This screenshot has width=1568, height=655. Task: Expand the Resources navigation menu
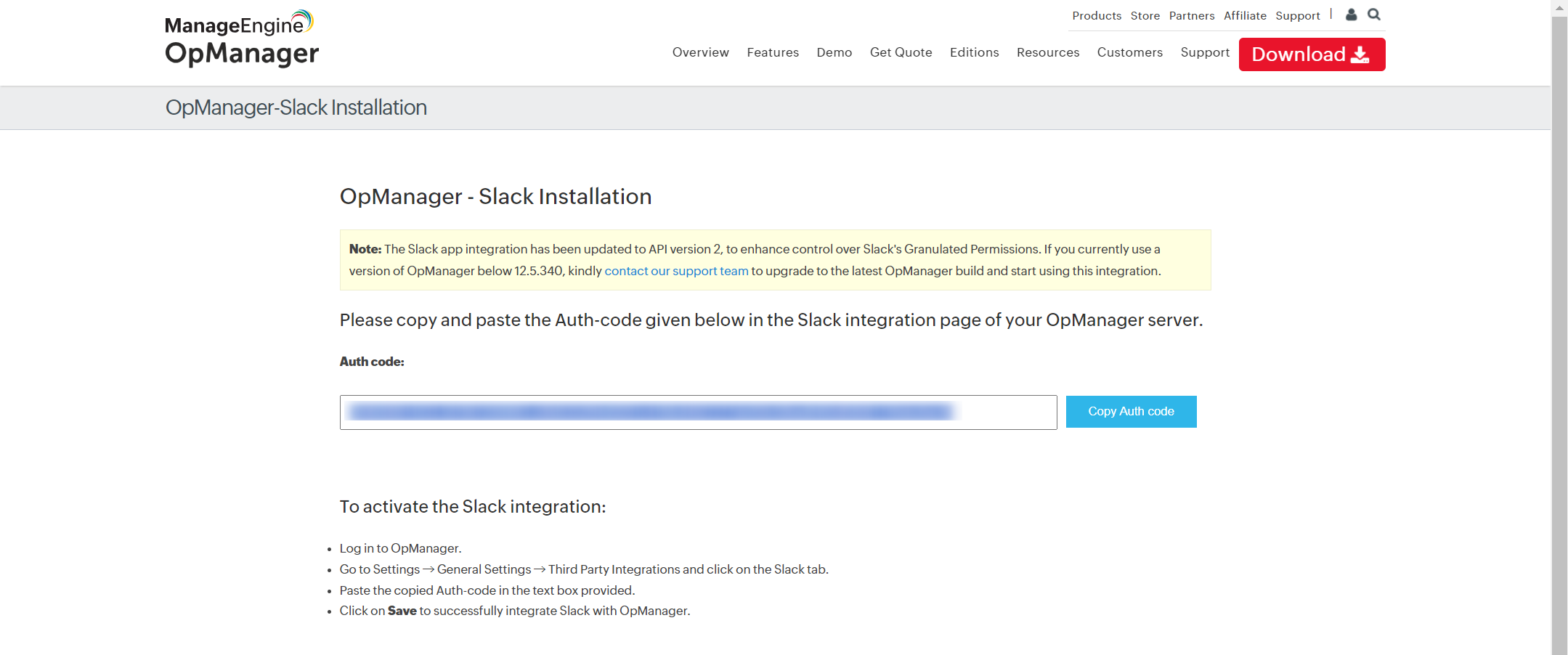click(1048, 52)
